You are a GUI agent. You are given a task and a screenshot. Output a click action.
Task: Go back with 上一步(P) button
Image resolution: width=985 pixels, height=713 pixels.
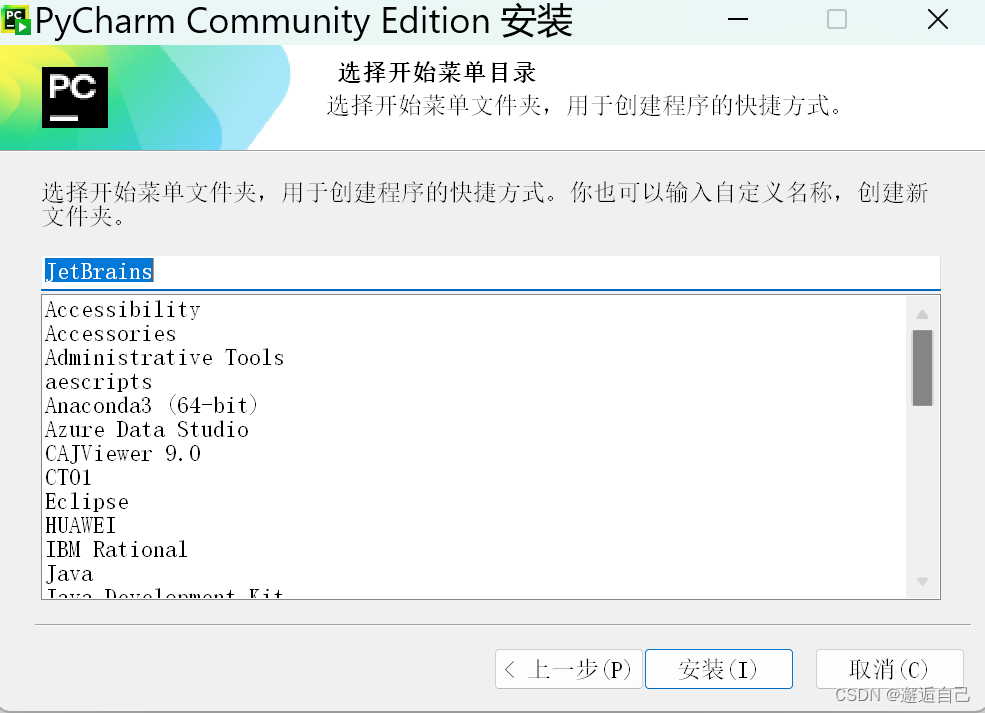pyautogui.click(x=569, y=669)
